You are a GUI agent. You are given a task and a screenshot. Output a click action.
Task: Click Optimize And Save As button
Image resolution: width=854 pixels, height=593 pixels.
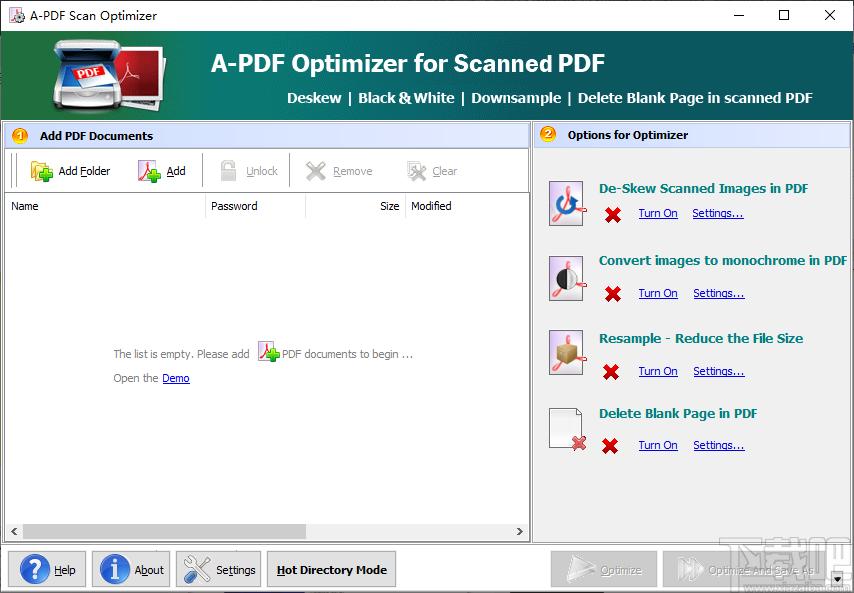click(747, 570)
